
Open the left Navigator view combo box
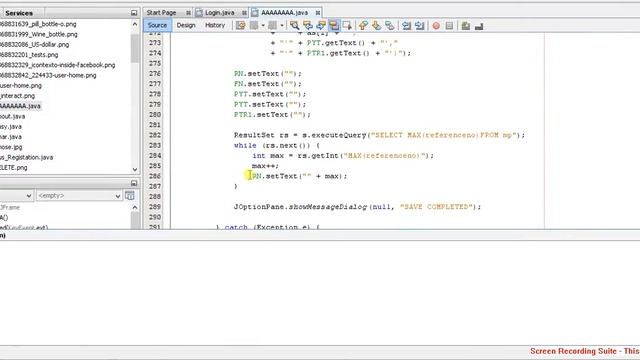tap(16, 196)
